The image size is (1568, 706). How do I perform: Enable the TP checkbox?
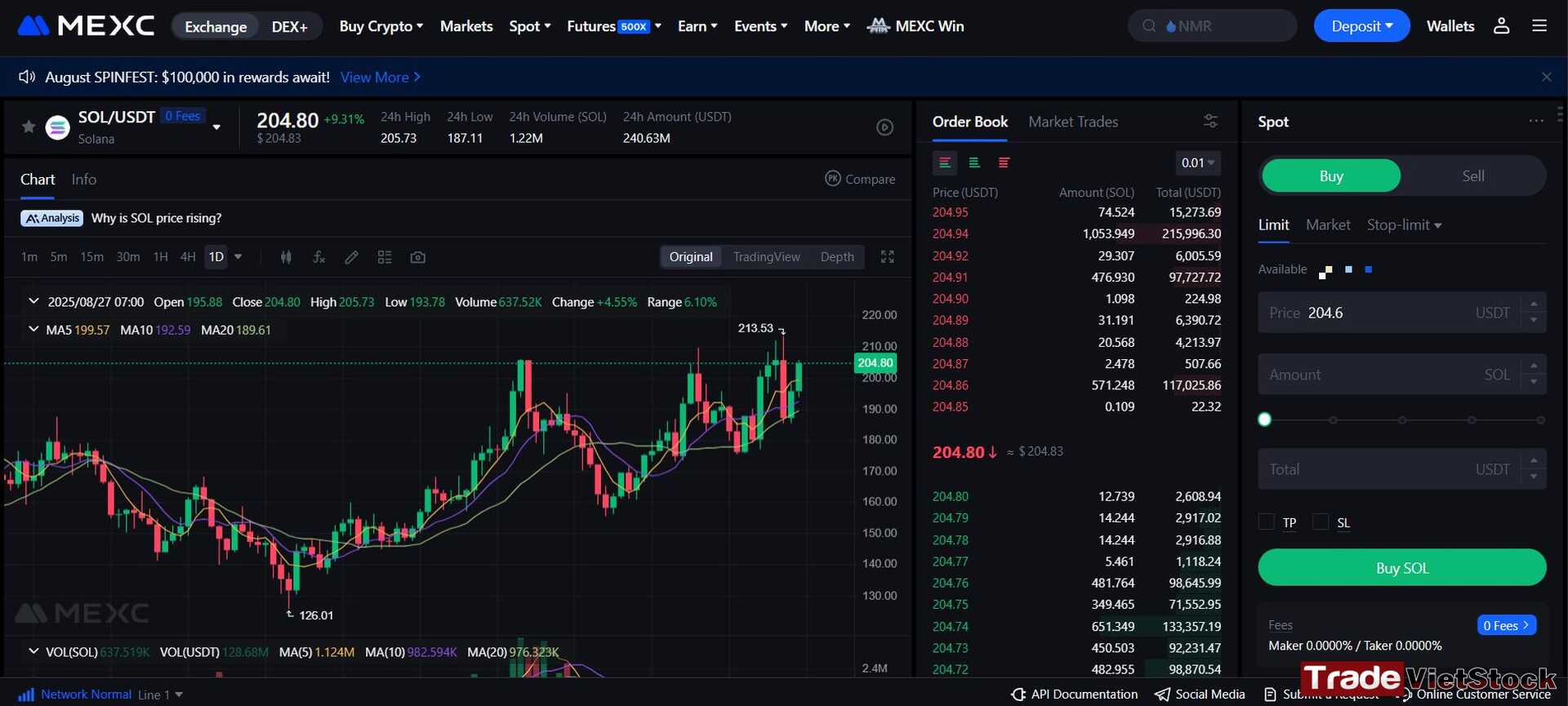1267,522
